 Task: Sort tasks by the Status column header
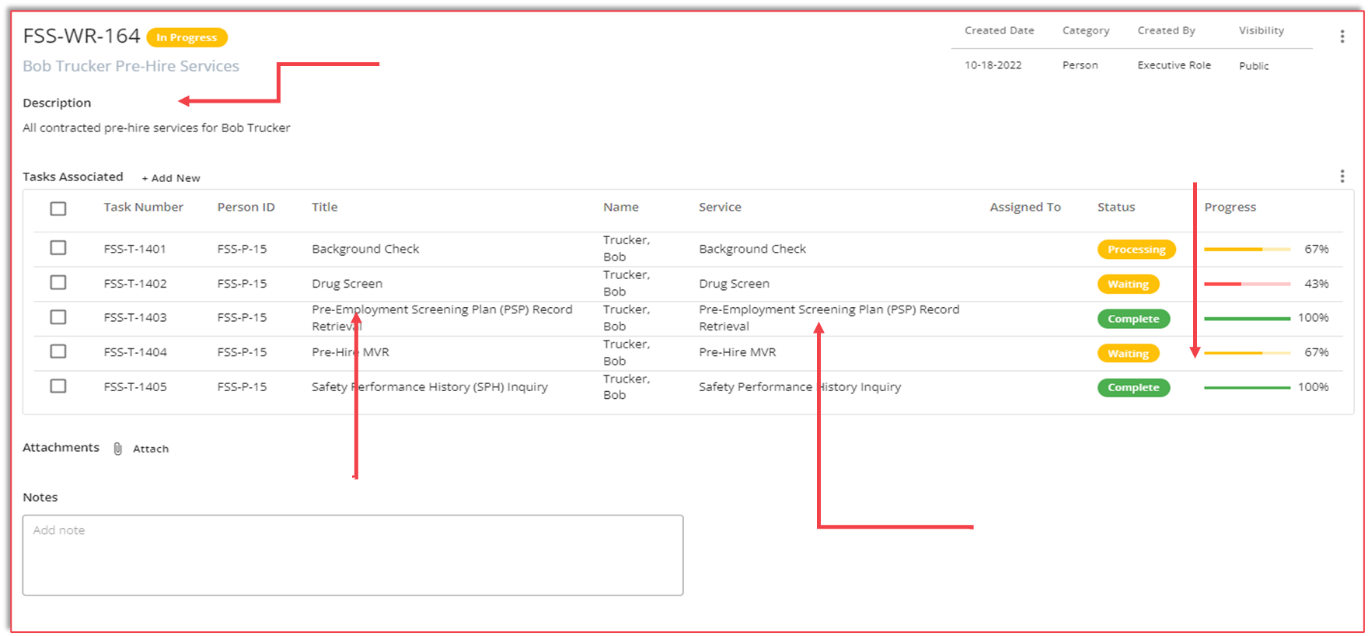coord(1115,207)
